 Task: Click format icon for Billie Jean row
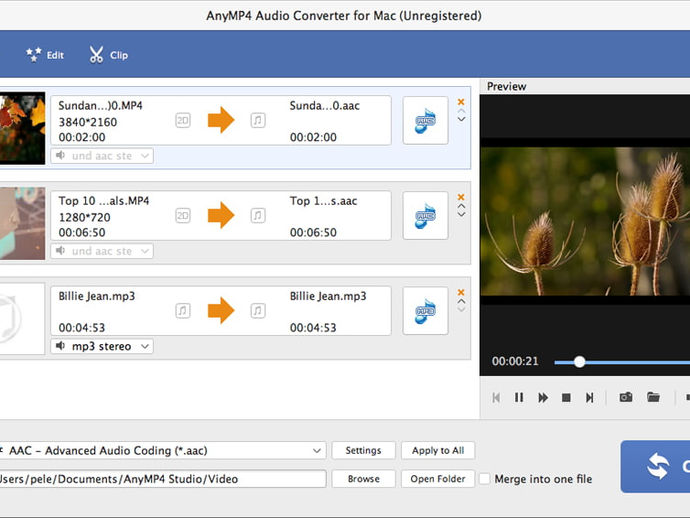click(426, 311)
